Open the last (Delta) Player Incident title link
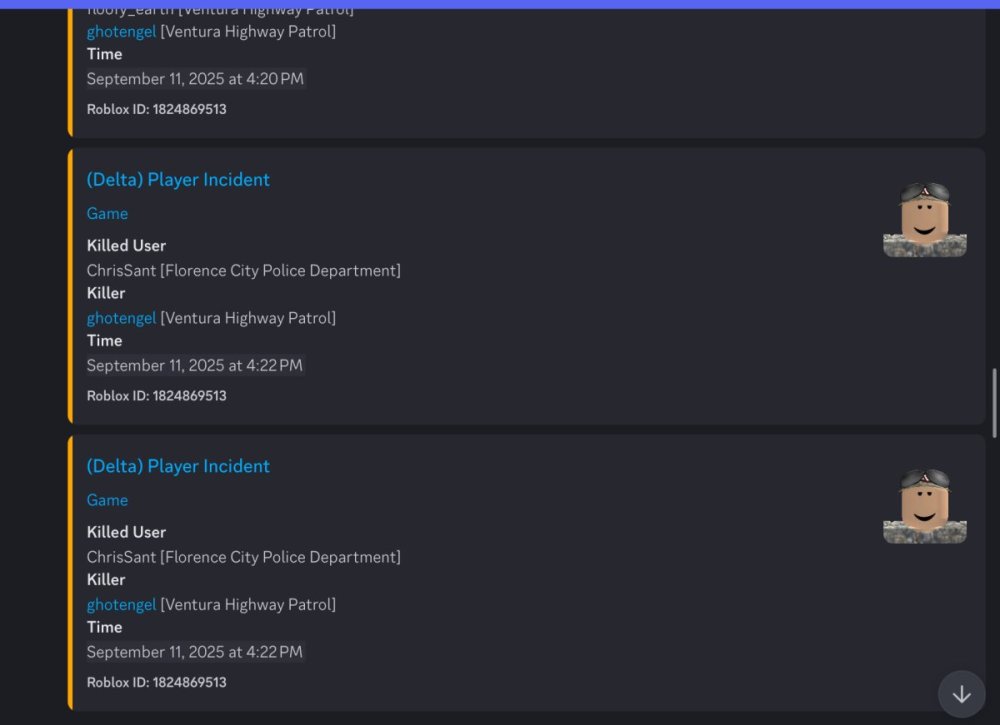Viewport: 1000px width, 725px height. click(178, 466)
